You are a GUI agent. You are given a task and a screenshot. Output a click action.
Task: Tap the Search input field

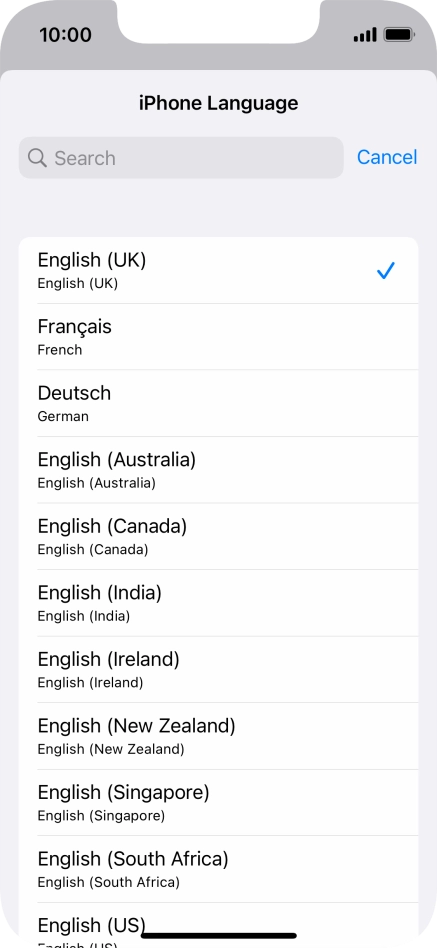[x=181, y=158]
